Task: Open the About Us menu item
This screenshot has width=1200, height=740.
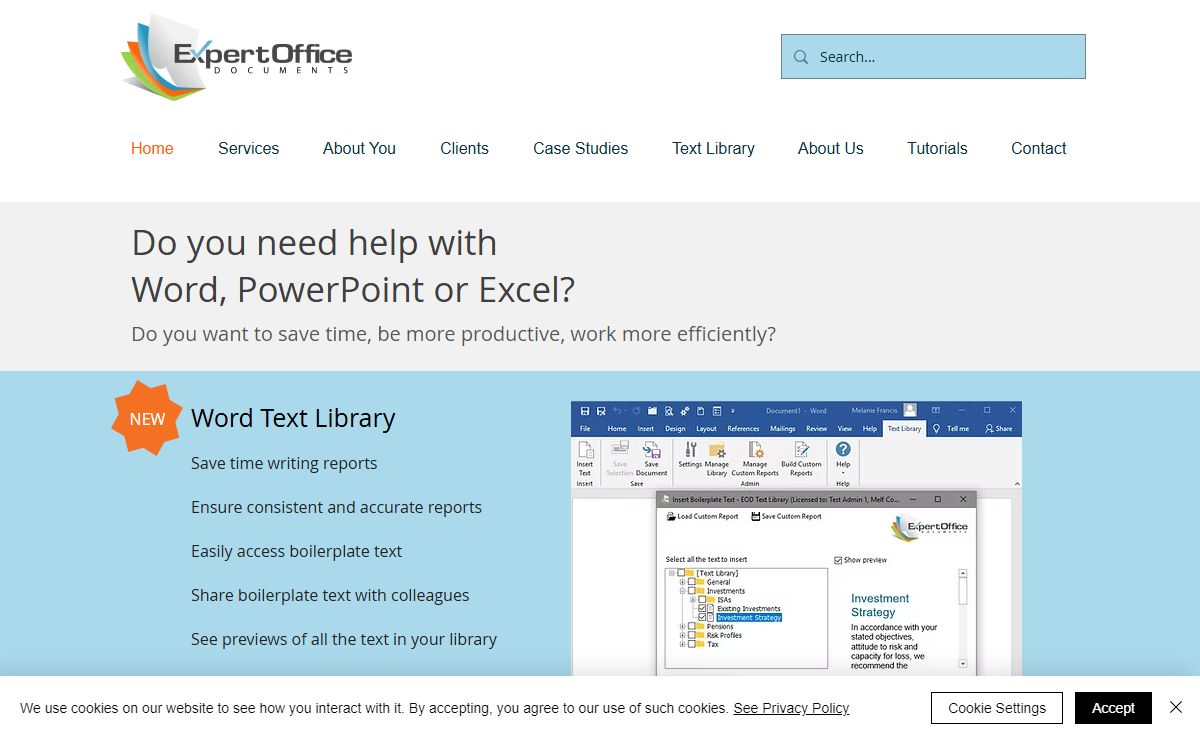Action: click(831, 148)
